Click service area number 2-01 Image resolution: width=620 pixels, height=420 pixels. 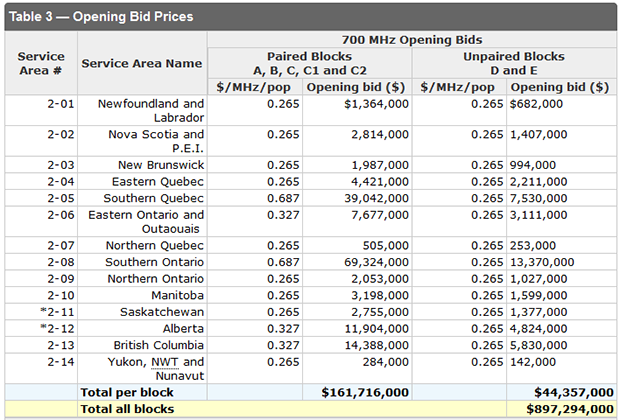[x=61, y=104]
